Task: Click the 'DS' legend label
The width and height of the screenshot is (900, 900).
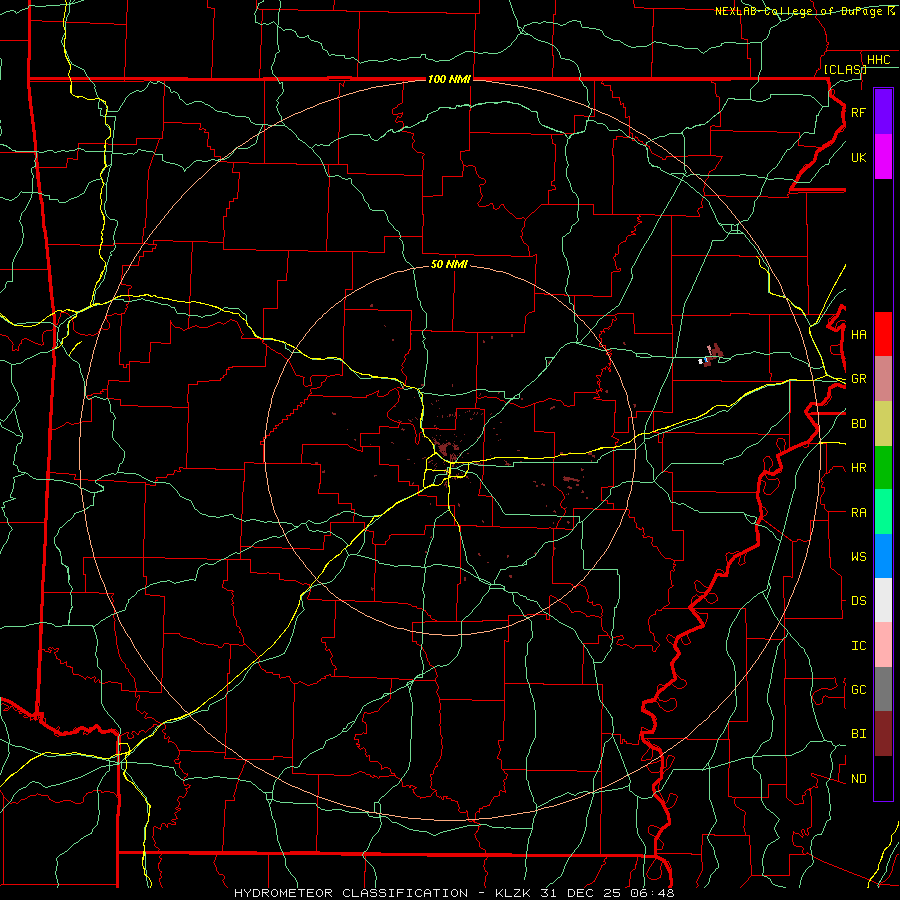Action: coord(858,601)
